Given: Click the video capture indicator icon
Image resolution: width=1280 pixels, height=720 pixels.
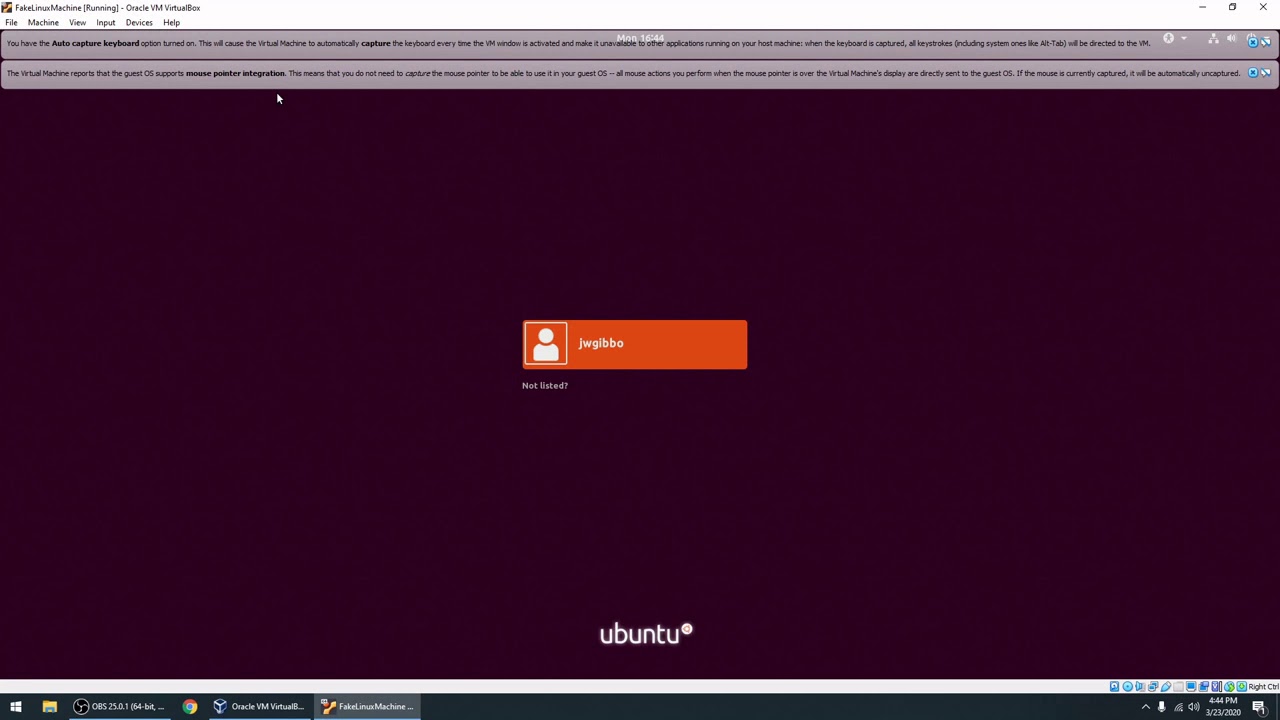Looking at the screenshot, I should pyautogui.click(x=1204, y=686).
